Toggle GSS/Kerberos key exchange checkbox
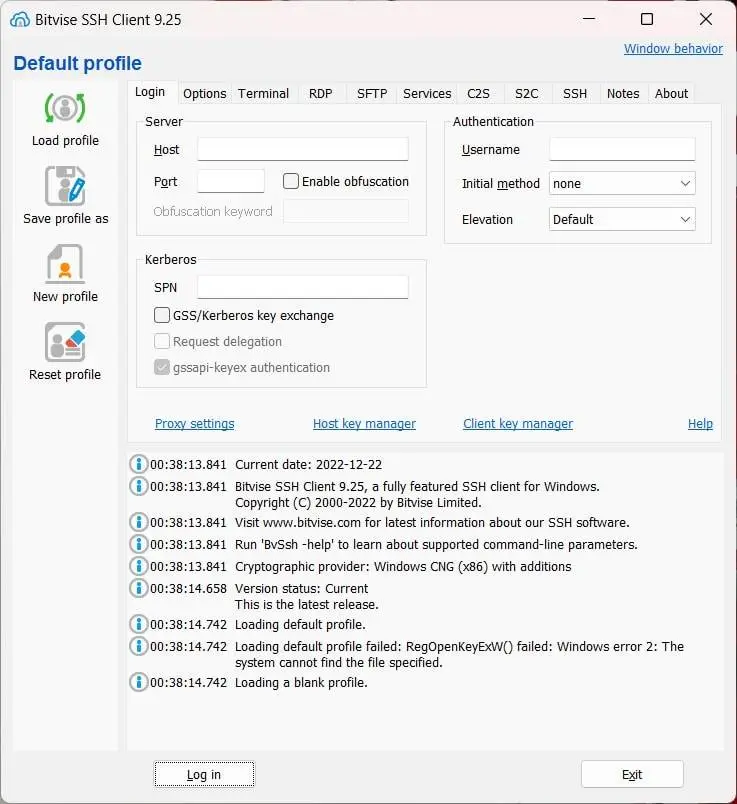 pos(162,315)
